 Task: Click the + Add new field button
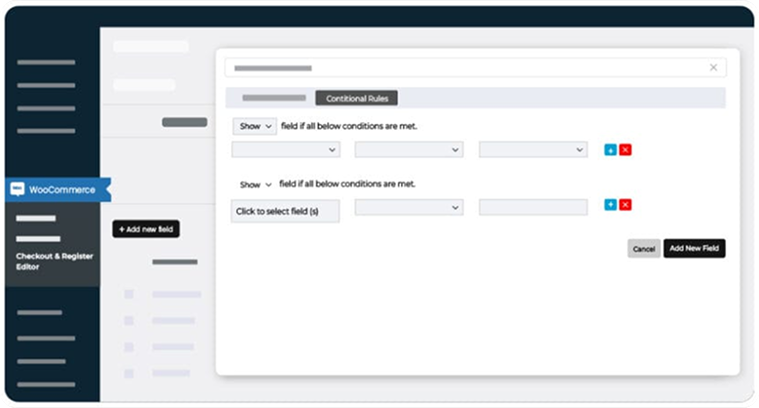(146, 230)
